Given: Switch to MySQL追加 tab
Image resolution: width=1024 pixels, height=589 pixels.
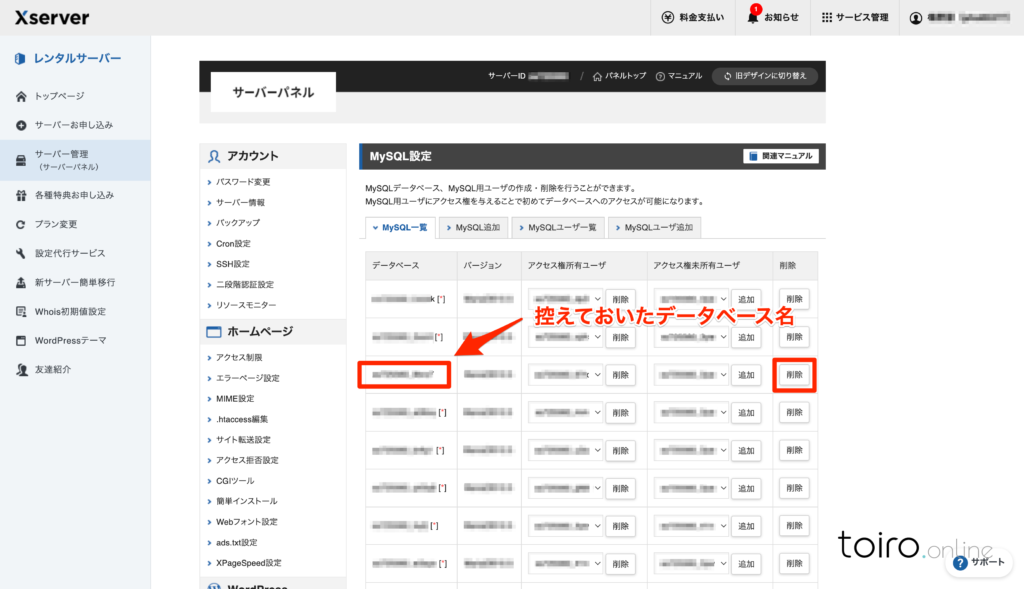Looking at the screenshot, I should pos(474,228).
